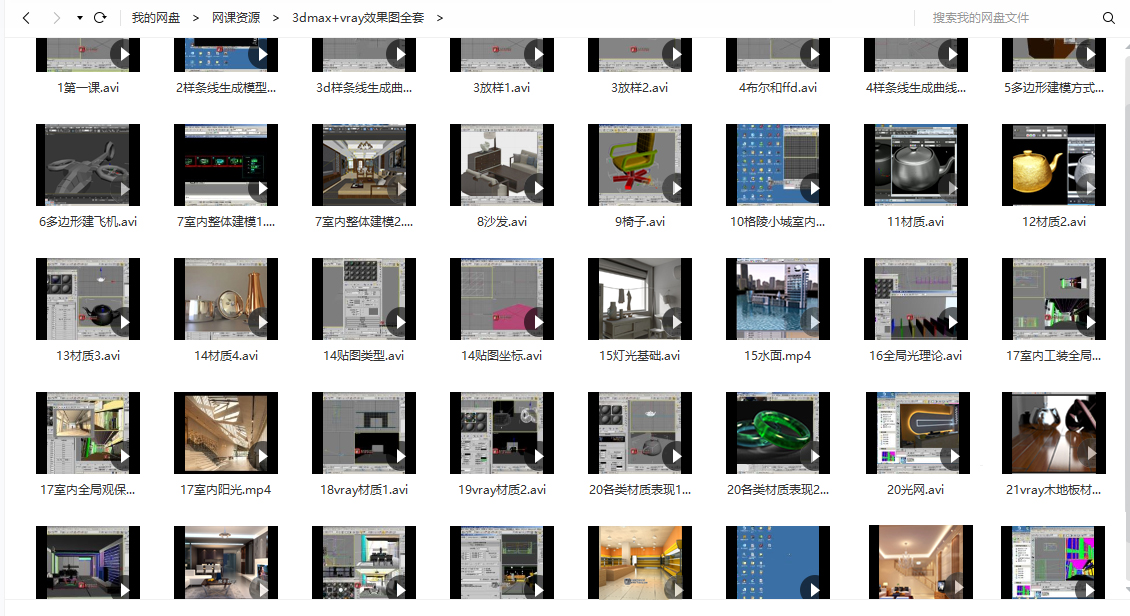The image size is (1130, 616).
Task: Open 20各类材质表现2 jade rings thumbnail
Action: coord(778,433)
